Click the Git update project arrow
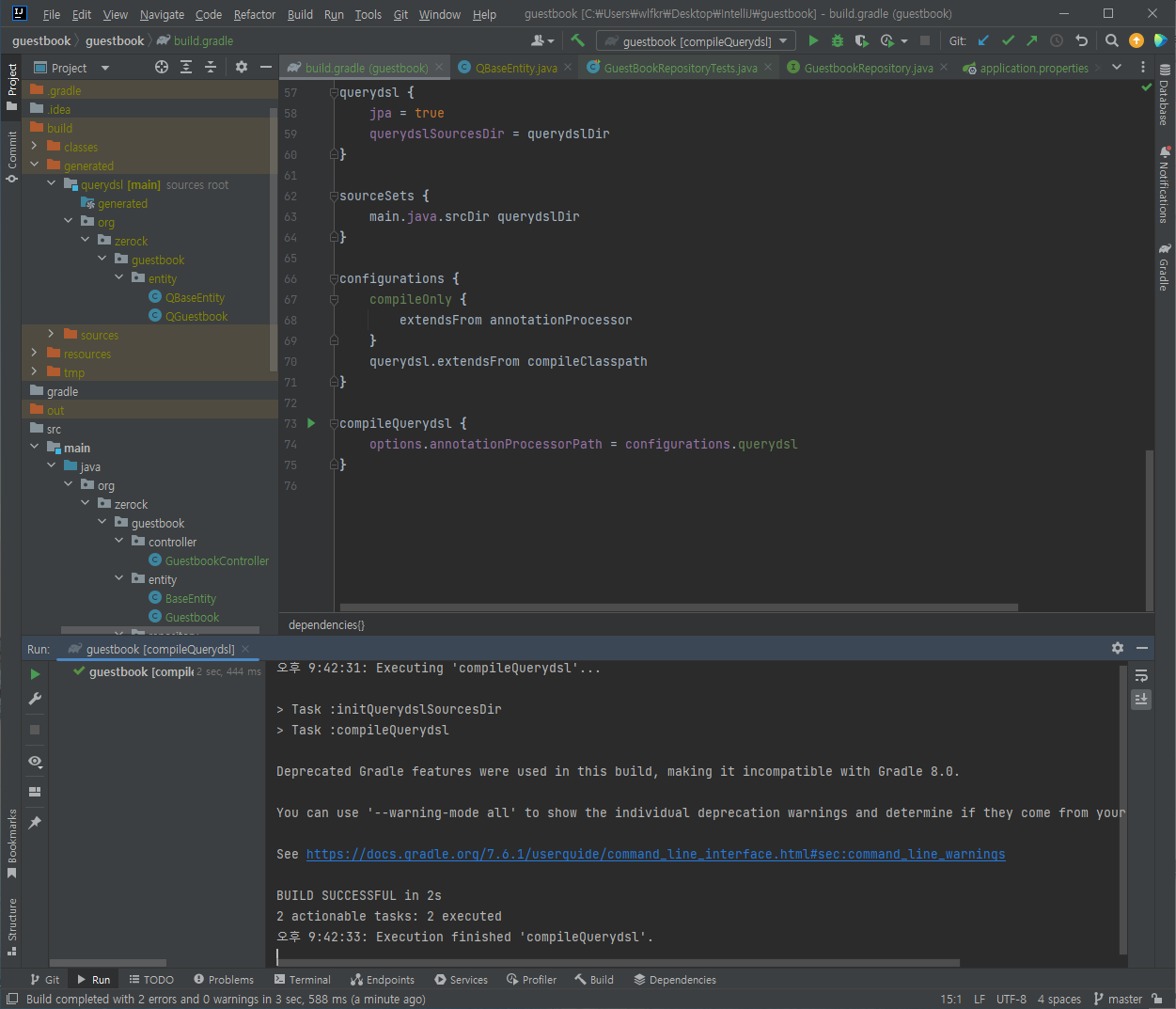Viewport: 1176px width, 1009px height. pyautogui.click(x=983, y=40)
